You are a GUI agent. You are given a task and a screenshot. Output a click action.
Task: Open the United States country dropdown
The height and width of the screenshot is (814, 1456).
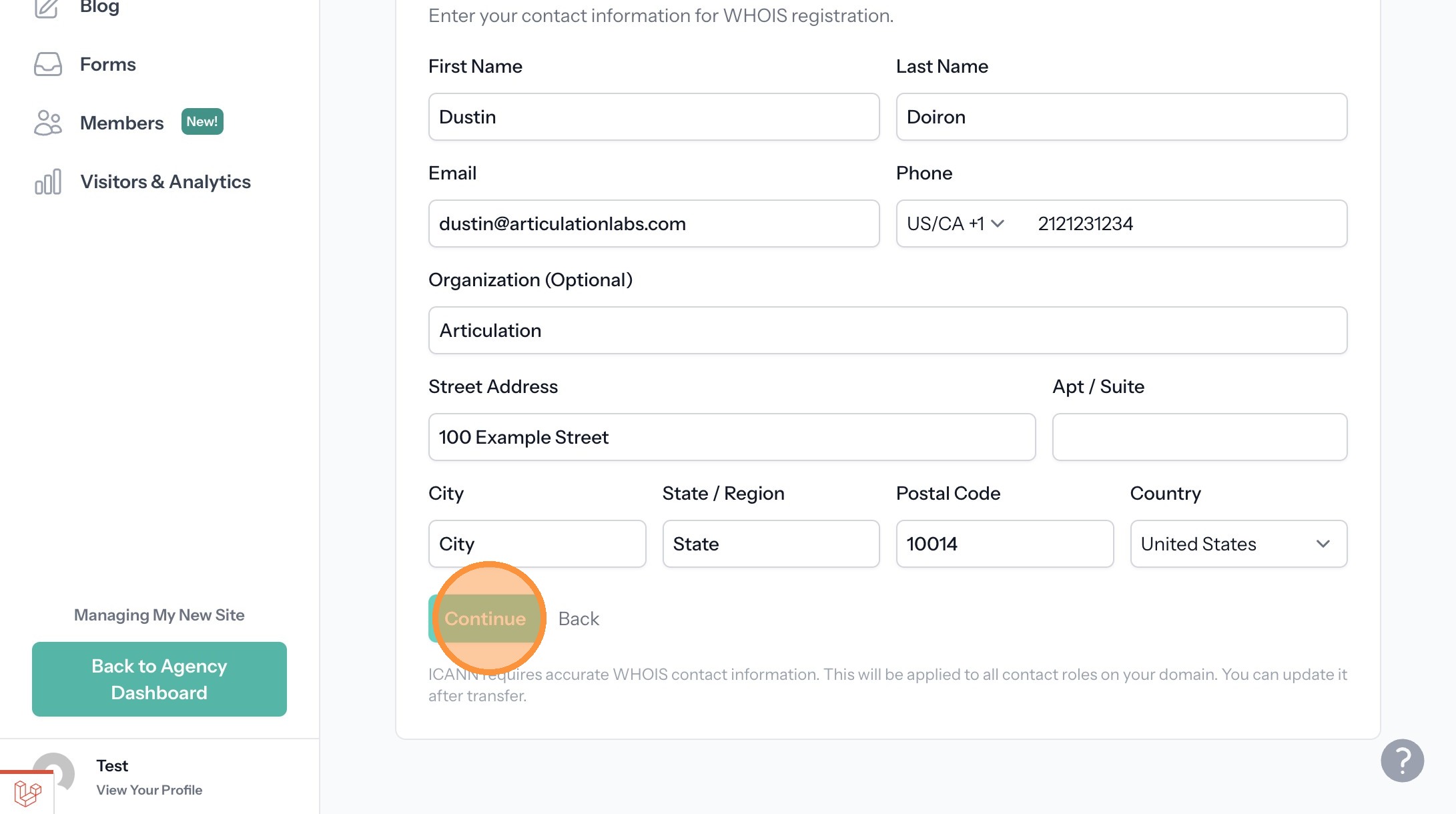(1238, 544)
